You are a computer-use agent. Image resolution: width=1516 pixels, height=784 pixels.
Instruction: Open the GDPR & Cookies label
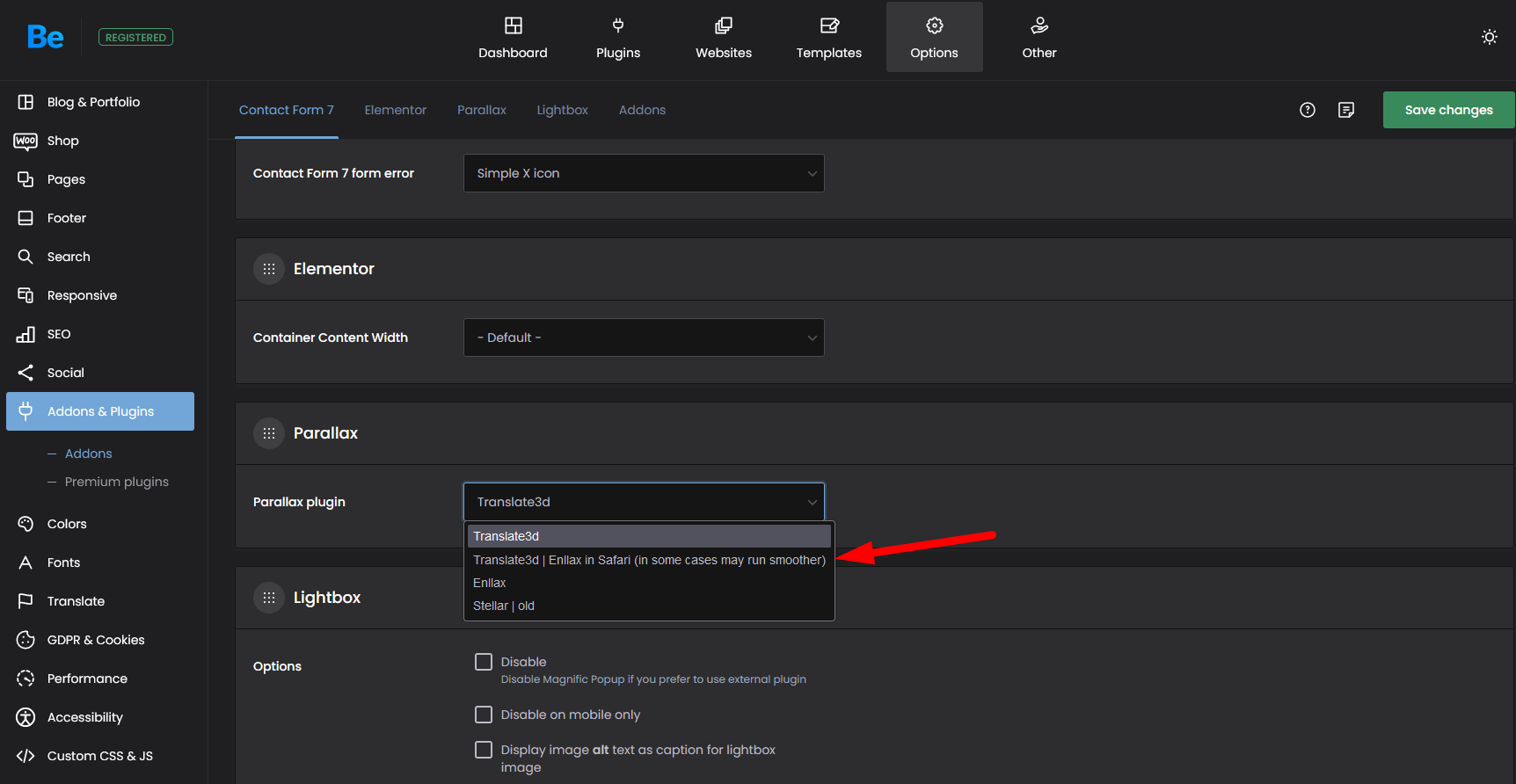tap(96, 640)
